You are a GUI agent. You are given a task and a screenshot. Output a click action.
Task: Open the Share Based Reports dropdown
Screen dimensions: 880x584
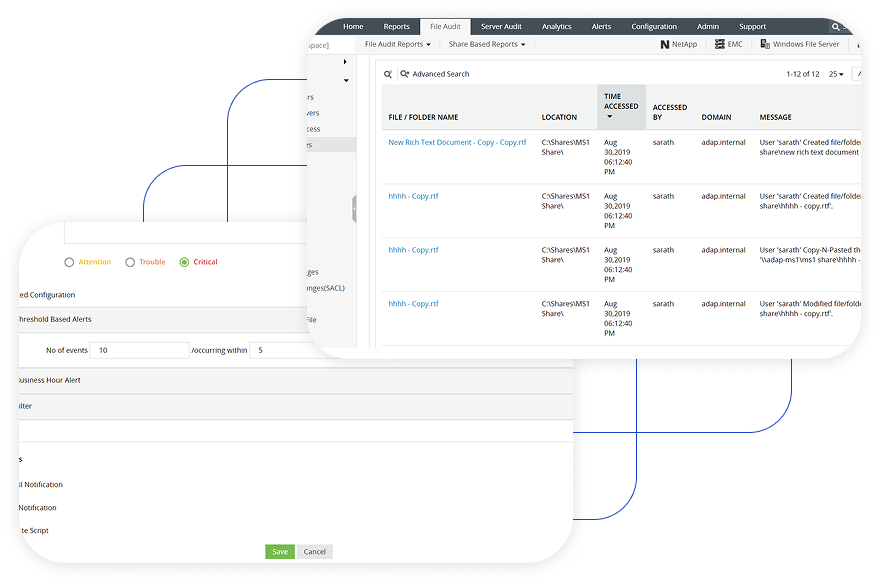(x=486, y=45)
